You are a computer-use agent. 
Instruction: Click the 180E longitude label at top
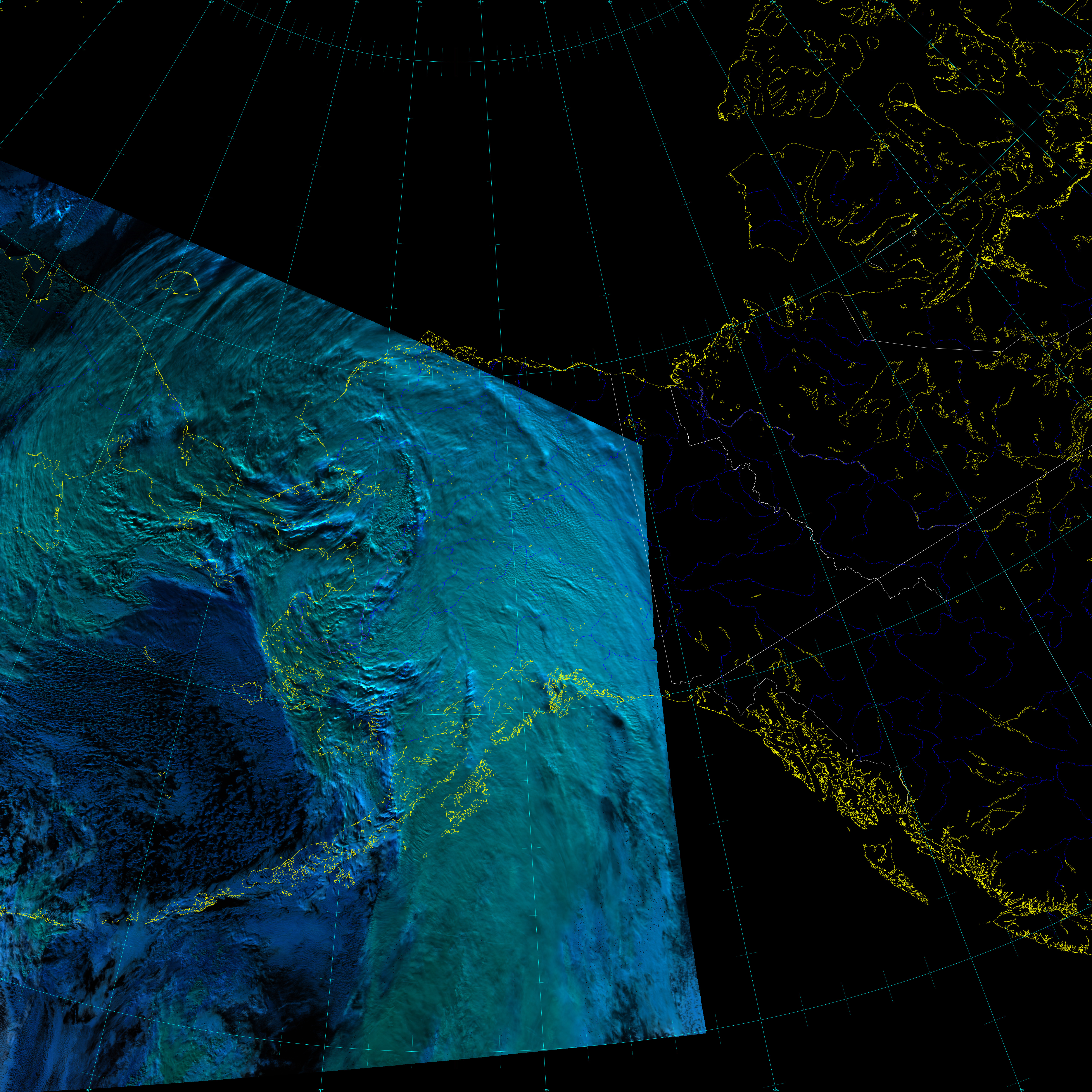(x=288, y=2)
